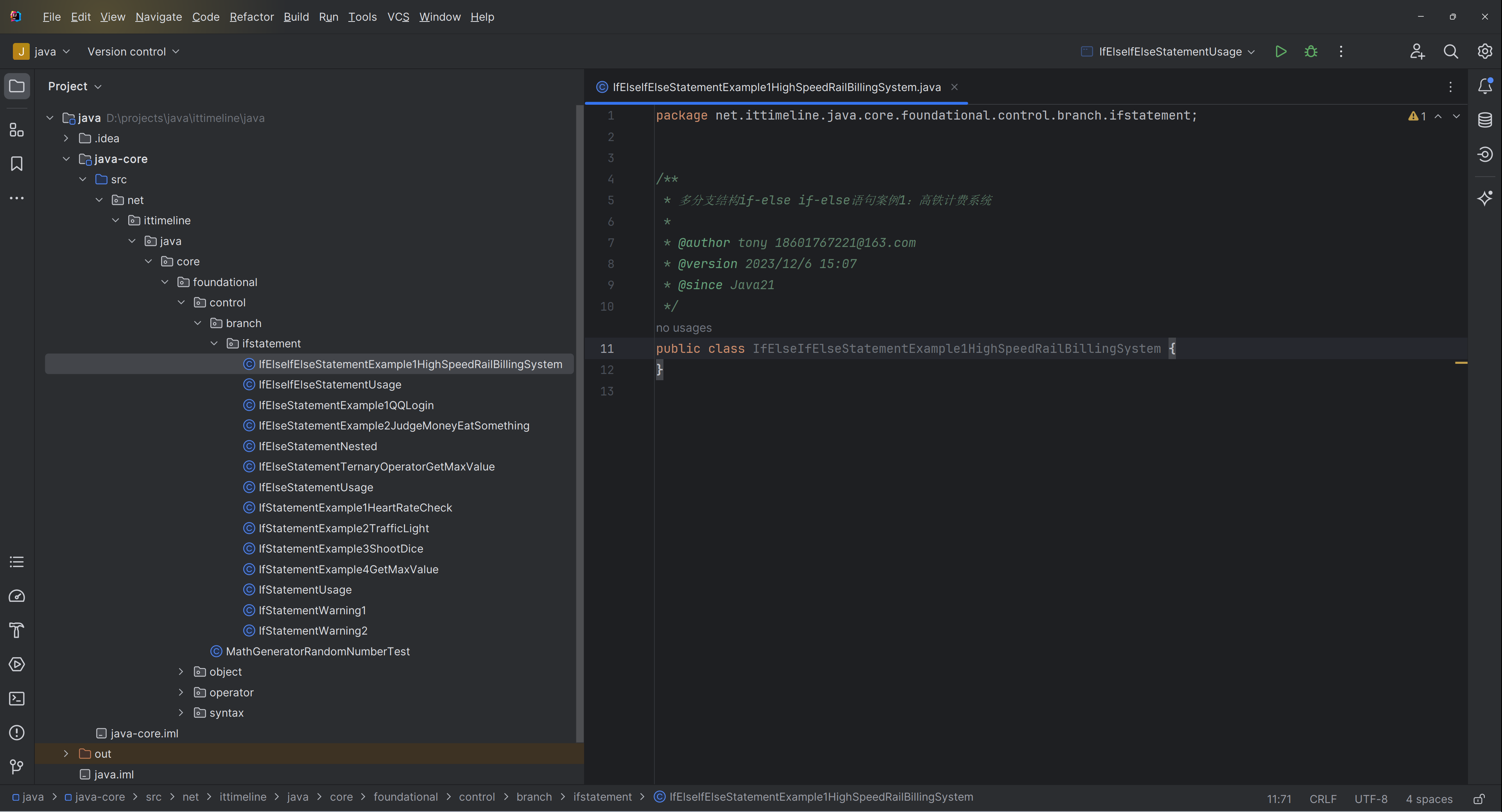The height and width of the screenshot is (812, 1502).
Task: Expand the object package
Action: click(181, 671)
